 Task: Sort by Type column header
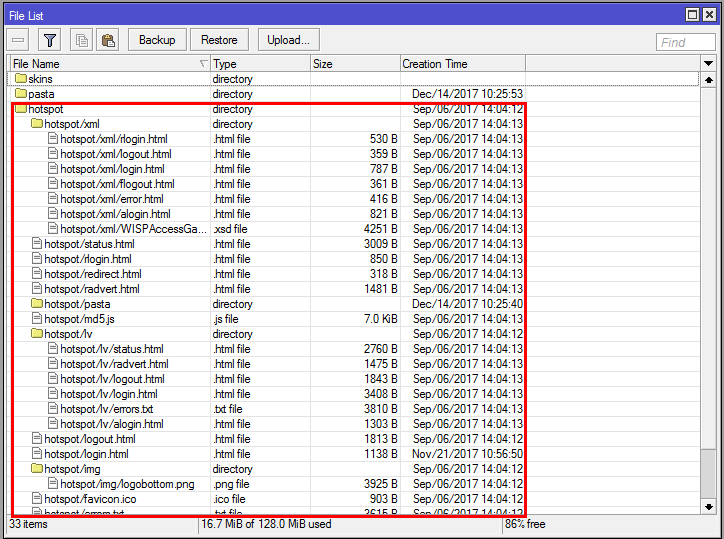tap(260, 64)
